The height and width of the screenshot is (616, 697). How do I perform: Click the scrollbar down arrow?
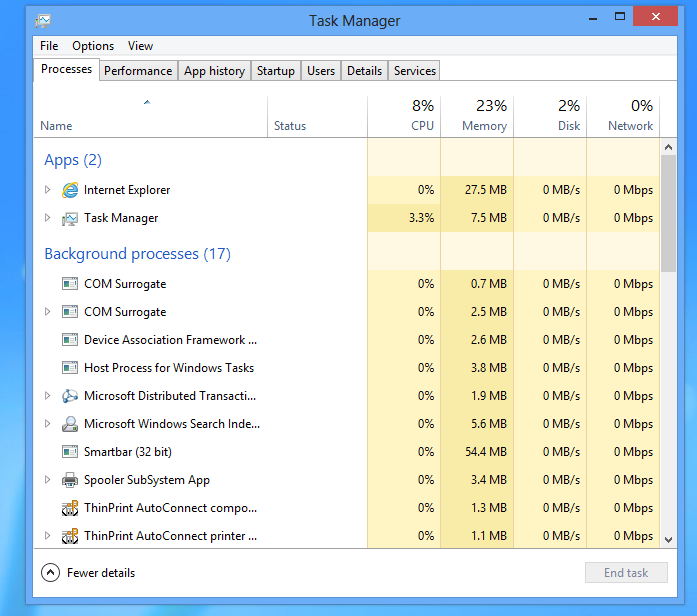pos(668,540)
